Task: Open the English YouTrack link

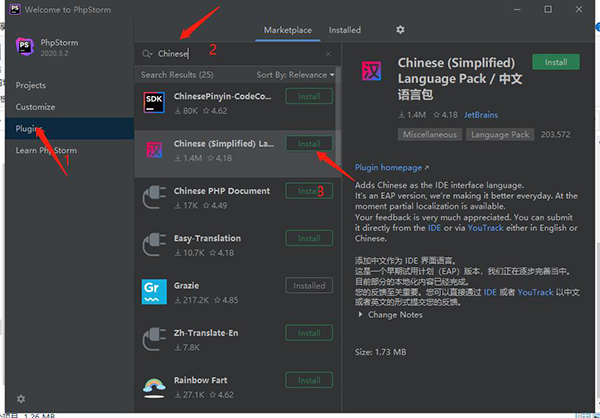Action: [486, 228]
